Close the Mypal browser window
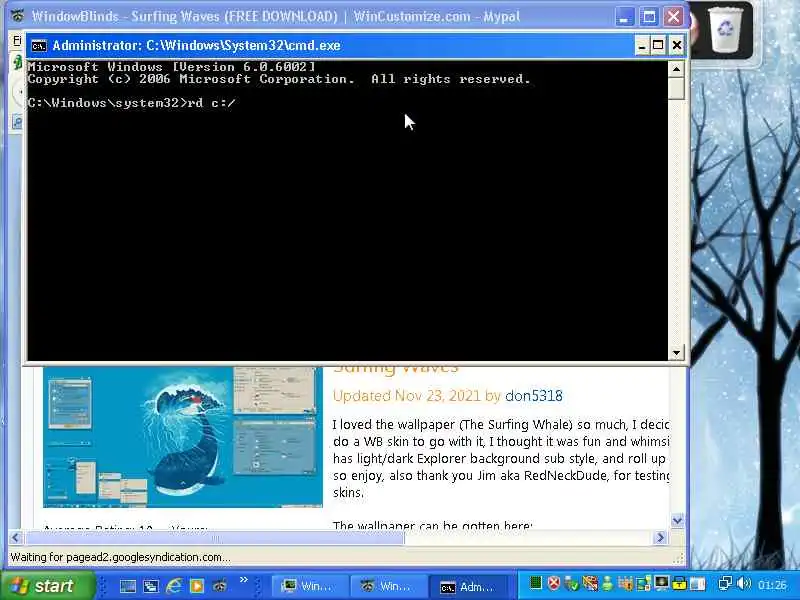The height and width of the screenshot is (600, 800). click(673, 16)
